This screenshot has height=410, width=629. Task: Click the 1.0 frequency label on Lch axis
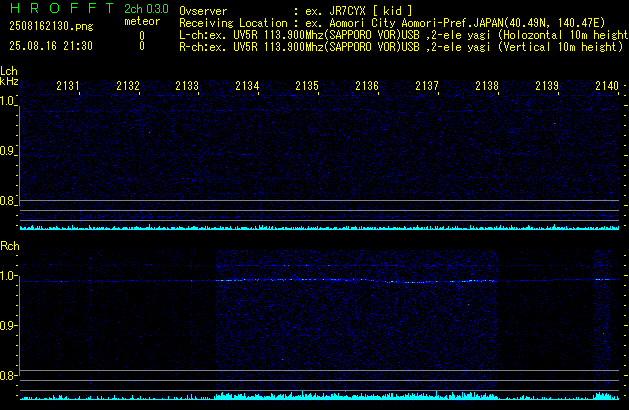point(7,101)
